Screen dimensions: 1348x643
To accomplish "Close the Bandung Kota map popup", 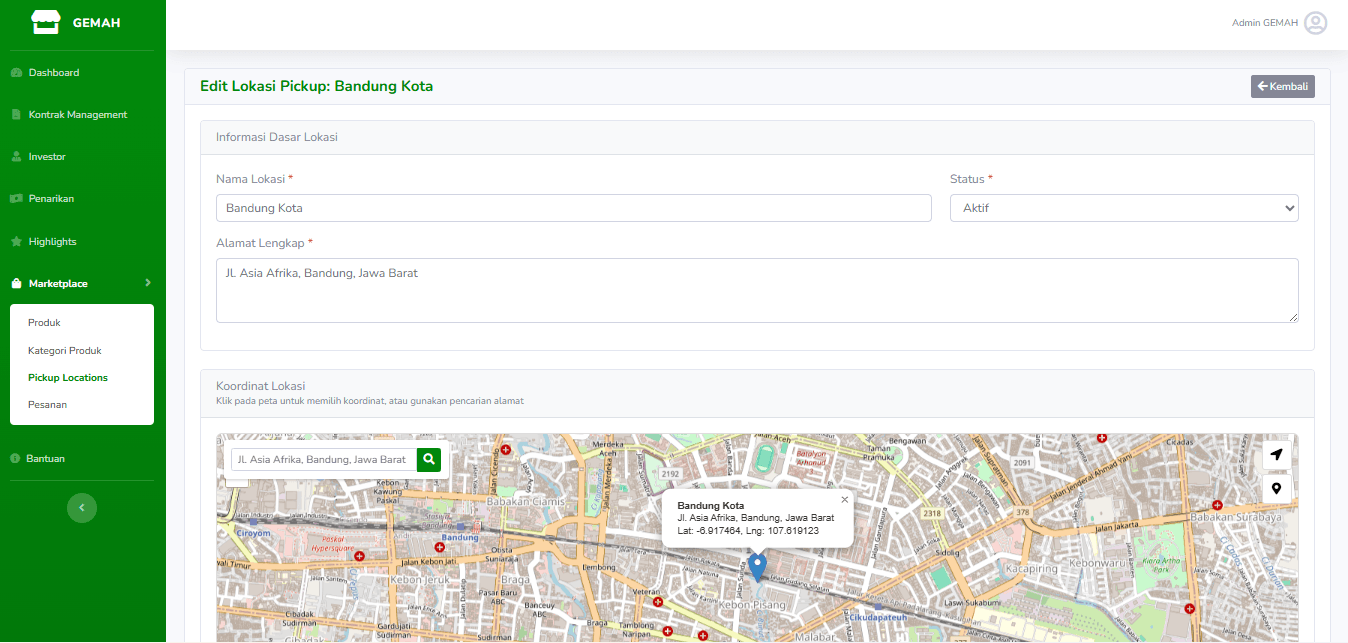I will click(x=844, y=499).
